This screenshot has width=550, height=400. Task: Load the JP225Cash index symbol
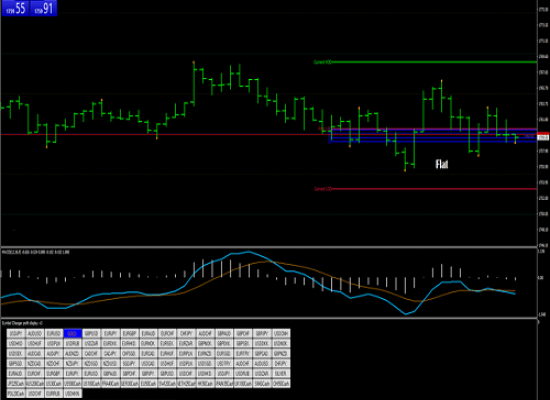[16, 384]
